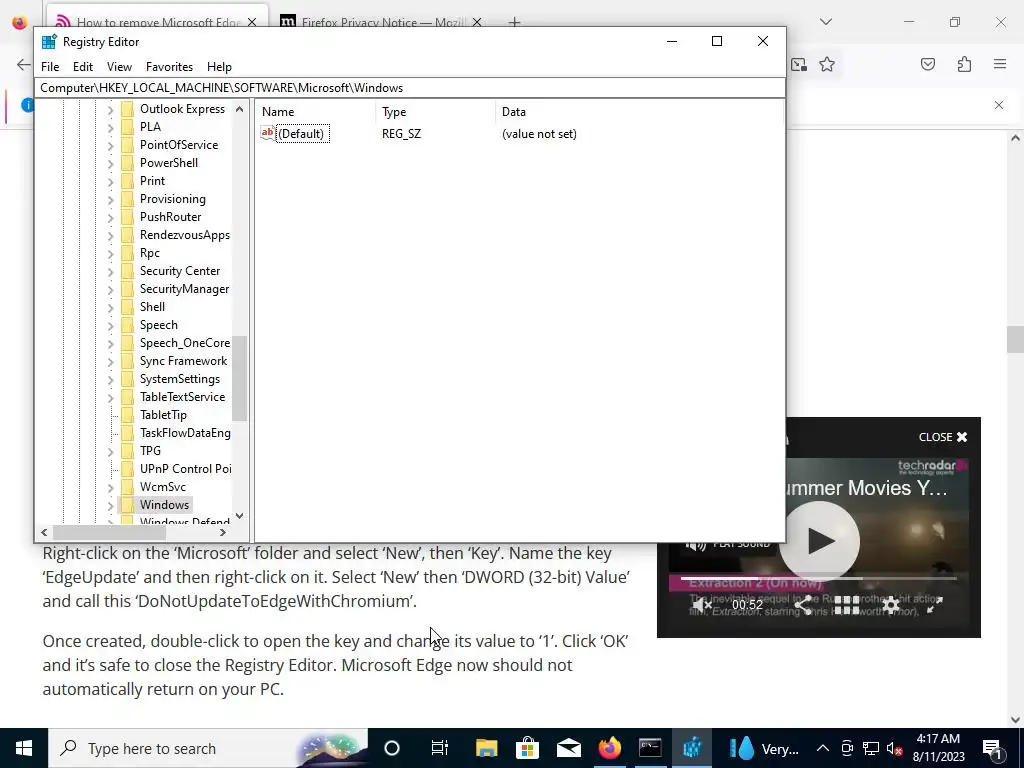Select the Speech_OneCore key
The image size is (1024, 768).
pyautogui.click(x=185, y=343)
